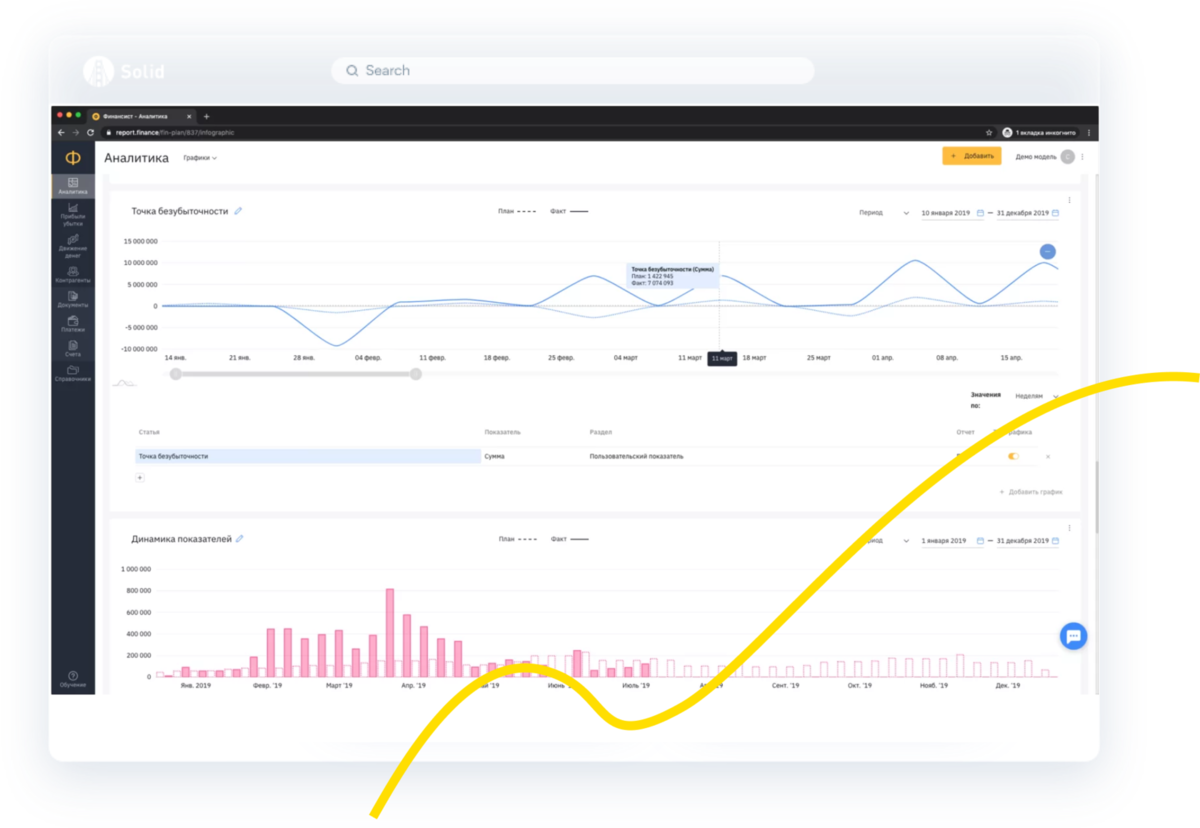Click the small plus under Статья column
The width and height of the screenshot is (1200, 828).
pyautogui.click(x=139, y=477)
